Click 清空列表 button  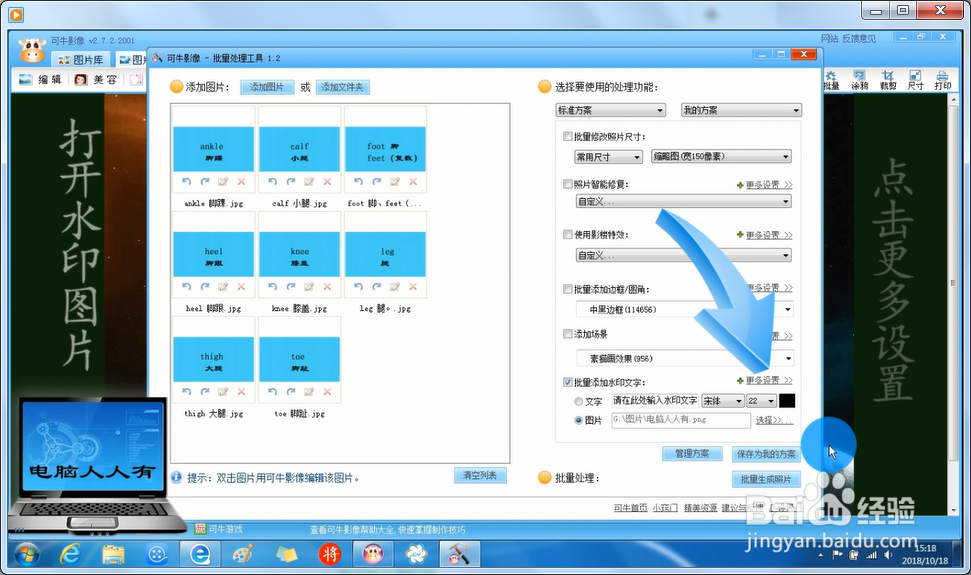[x=480, y=475]
